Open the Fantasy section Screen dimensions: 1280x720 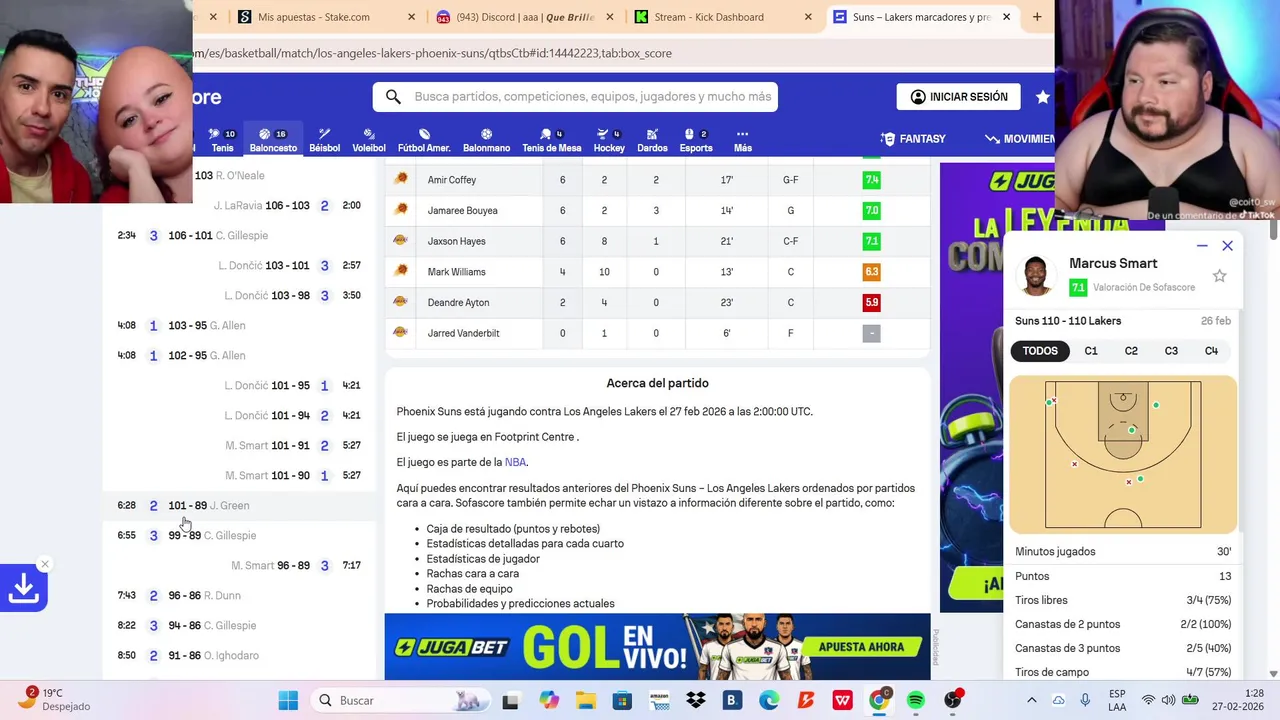click(913, 139)
